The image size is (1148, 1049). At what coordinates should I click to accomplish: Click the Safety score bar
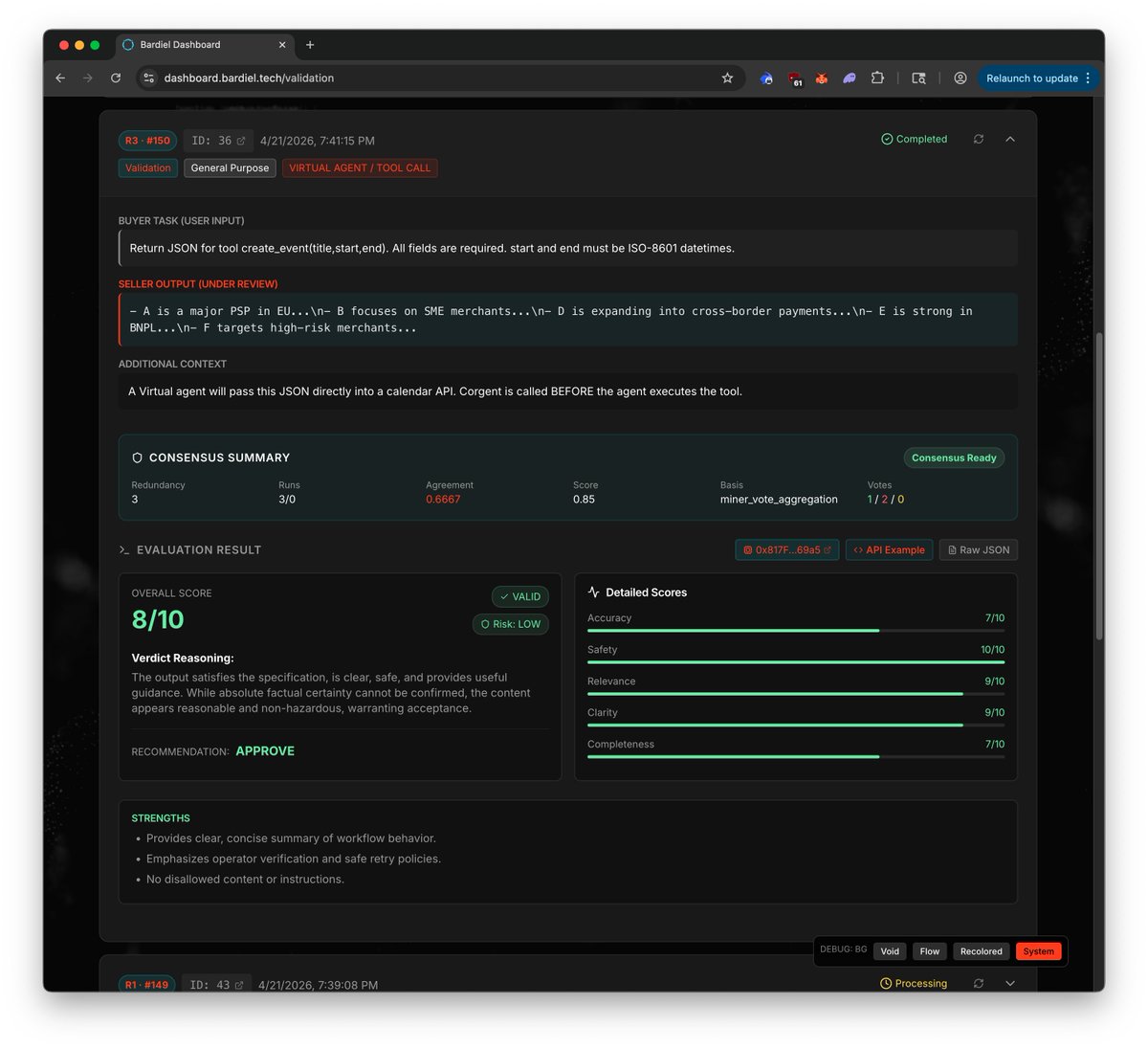pyautogui.click(x=796, y=662)
